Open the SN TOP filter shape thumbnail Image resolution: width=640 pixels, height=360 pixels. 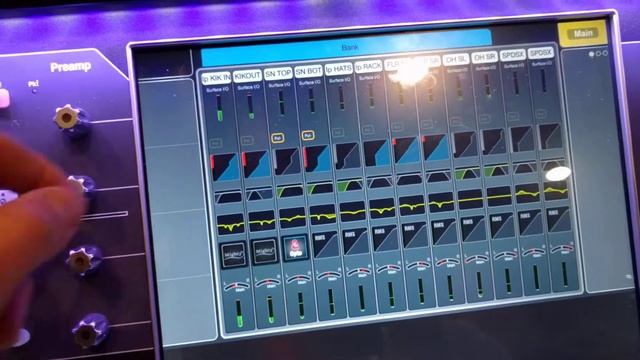[290, 191]
